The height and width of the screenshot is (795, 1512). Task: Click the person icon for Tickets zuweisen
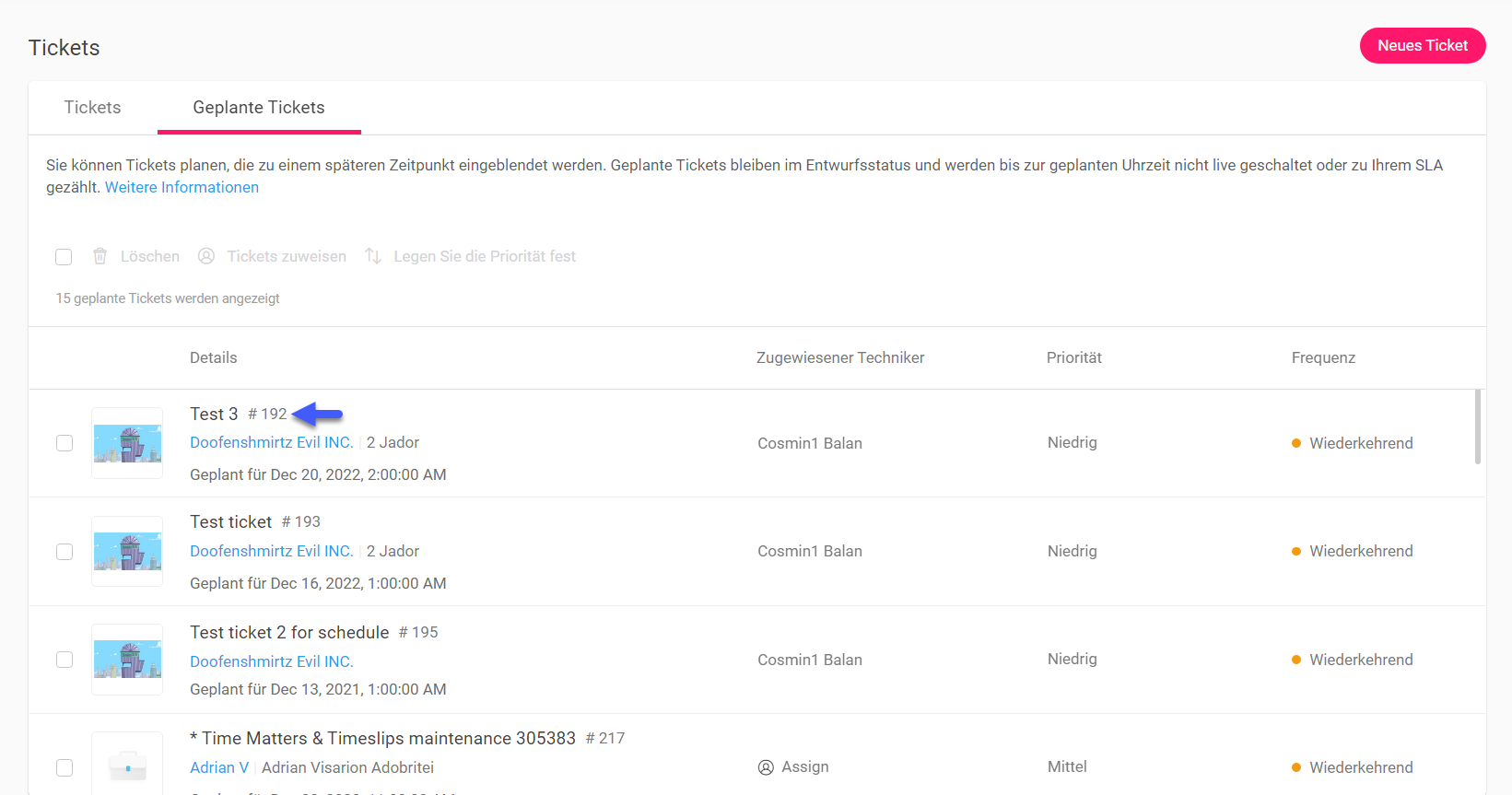pyautogui.click(x=206, y=256)
